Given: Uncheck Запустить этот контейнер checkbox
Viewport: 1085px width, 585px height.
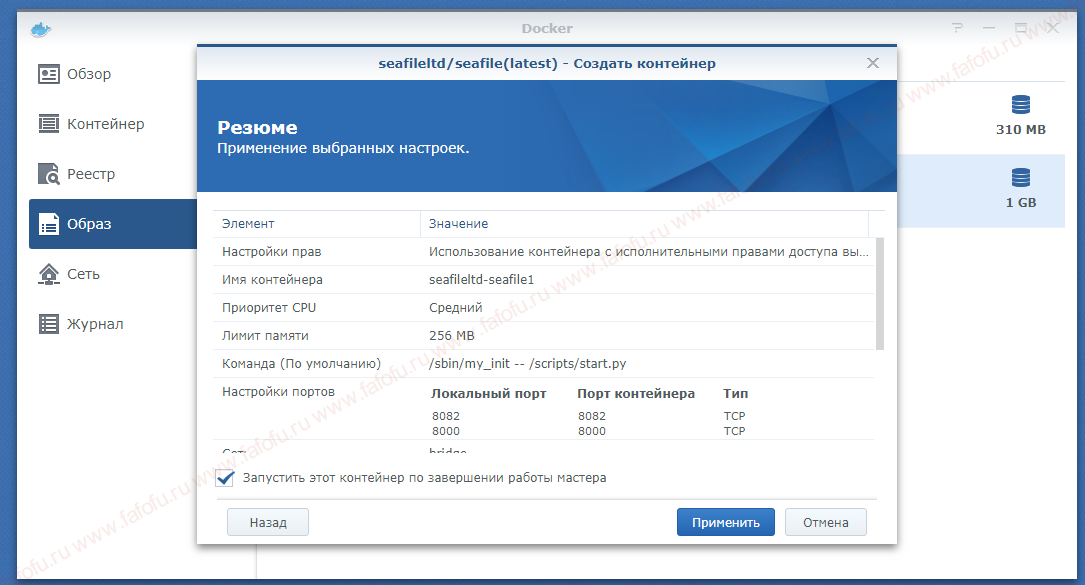Looking at the screenshot, I should point(225,478).
